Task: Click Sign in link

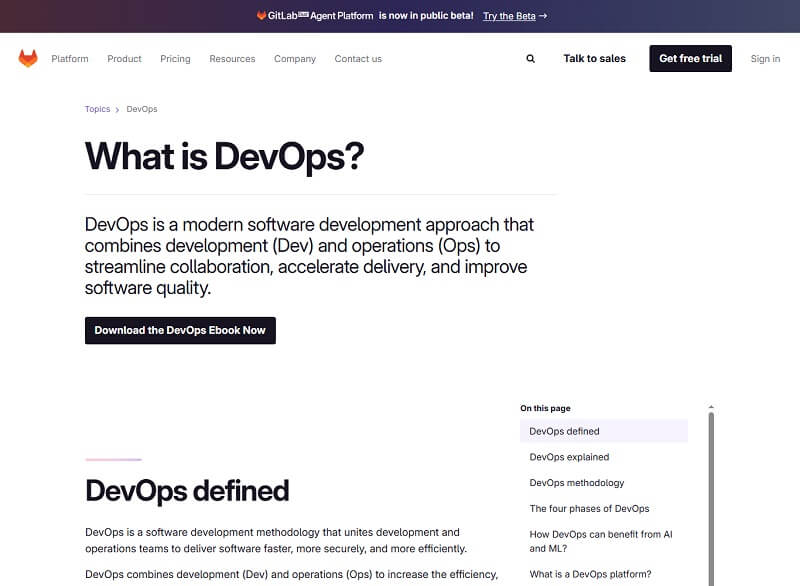Action: pyautogui.click(x=765, y=59)
